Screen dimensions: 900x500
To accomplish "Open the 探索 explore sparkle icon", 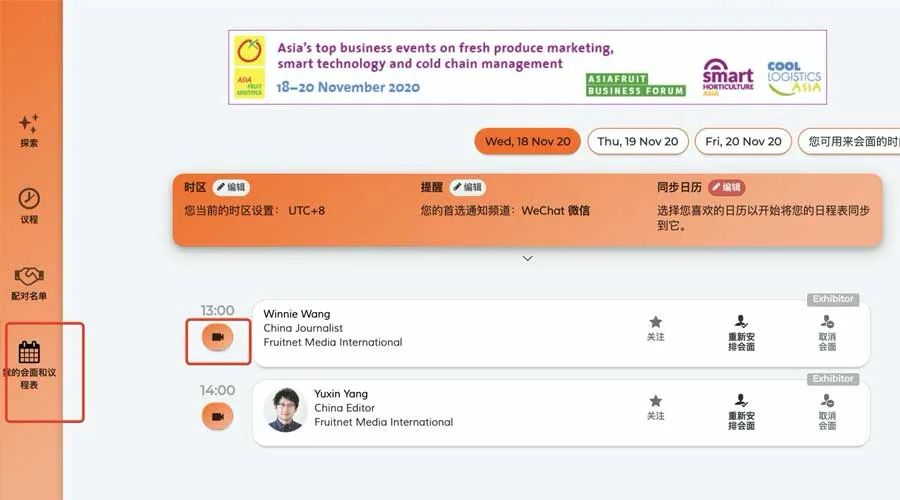I will click(x=29, y=123).
